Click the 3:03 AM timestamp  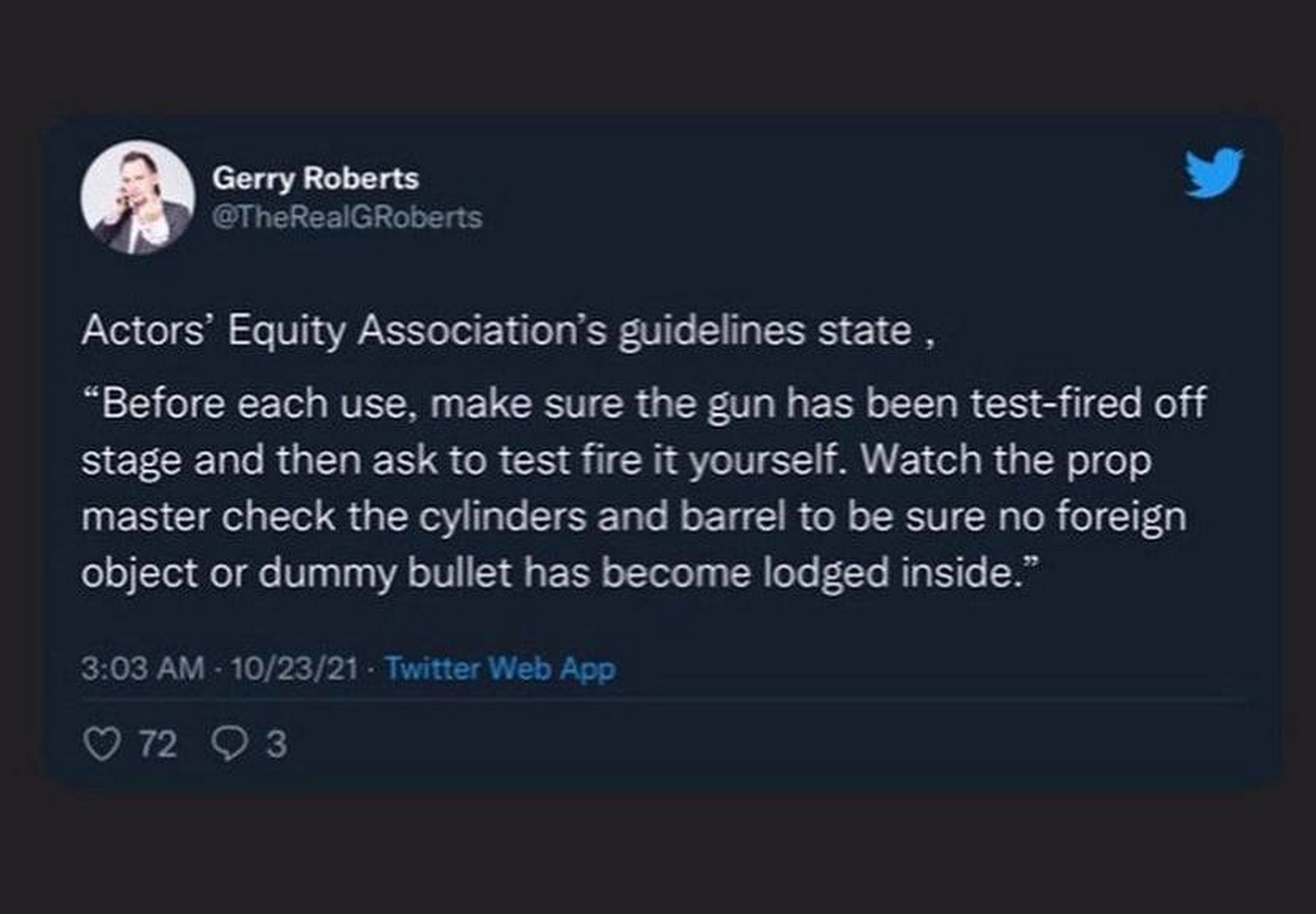point(142,668)
